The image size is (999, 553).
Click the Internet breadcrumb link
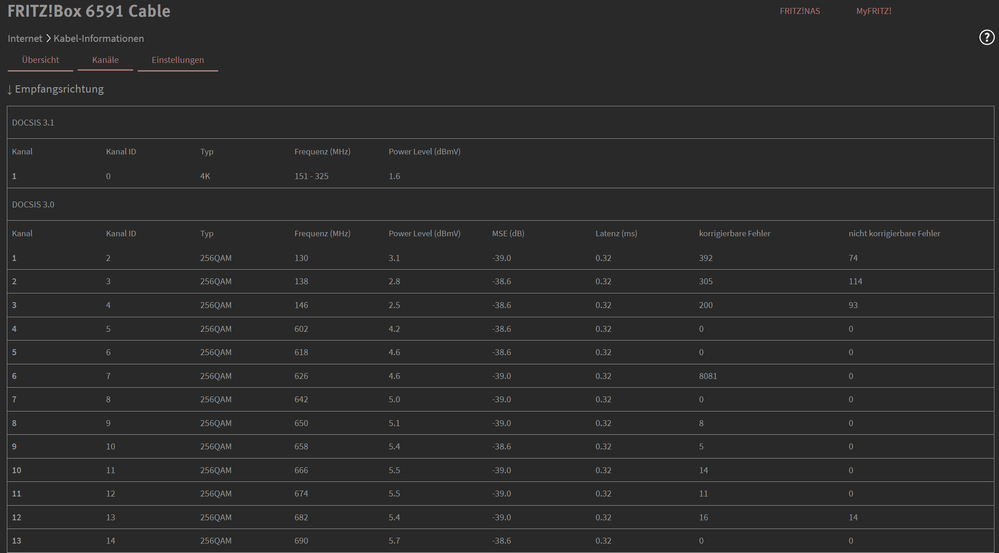pos(25,39)
